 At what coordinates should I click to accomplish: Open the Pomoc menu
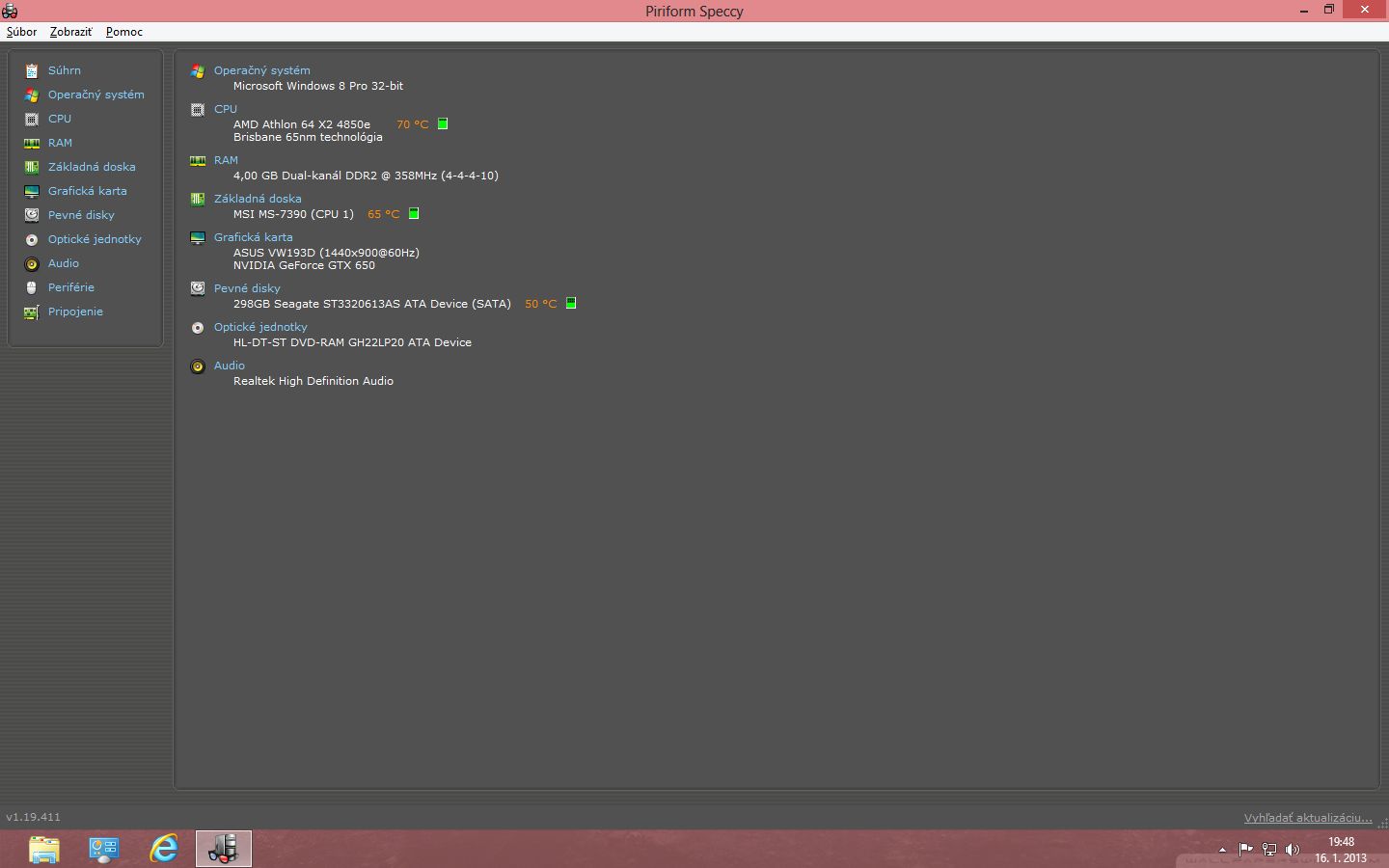coord(124,32)
